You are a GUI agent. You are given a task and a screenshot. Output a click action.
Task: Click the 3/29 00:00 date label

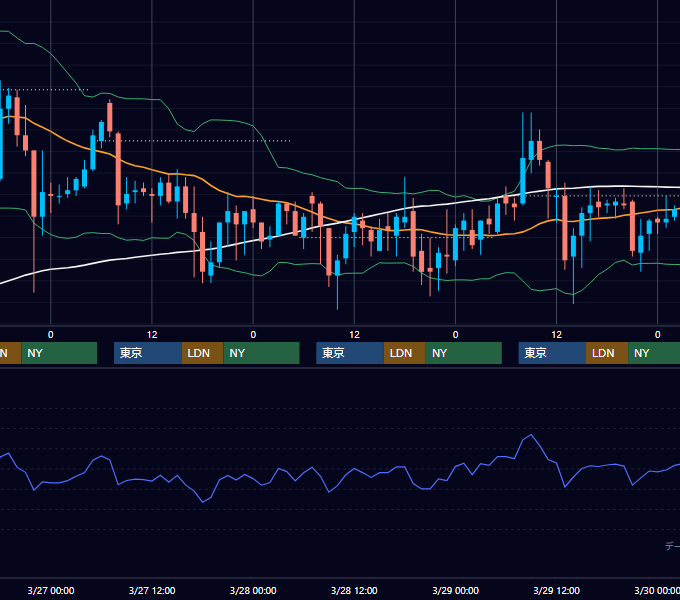tap(455, 590)
